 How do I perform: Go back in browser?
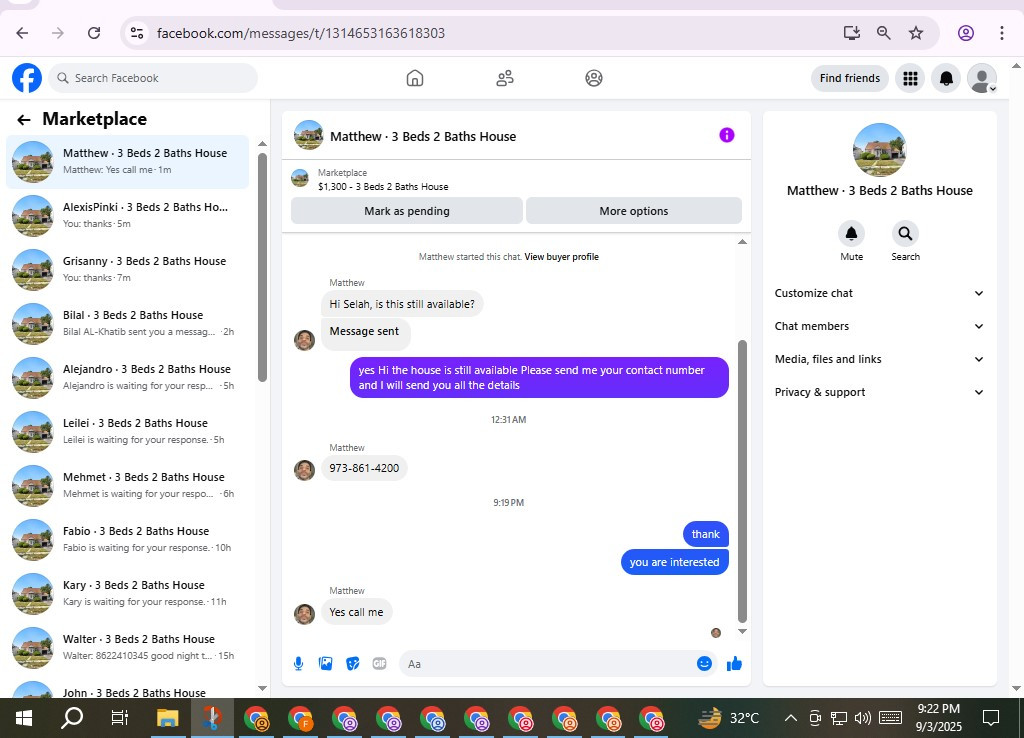[x=22, y=33]
